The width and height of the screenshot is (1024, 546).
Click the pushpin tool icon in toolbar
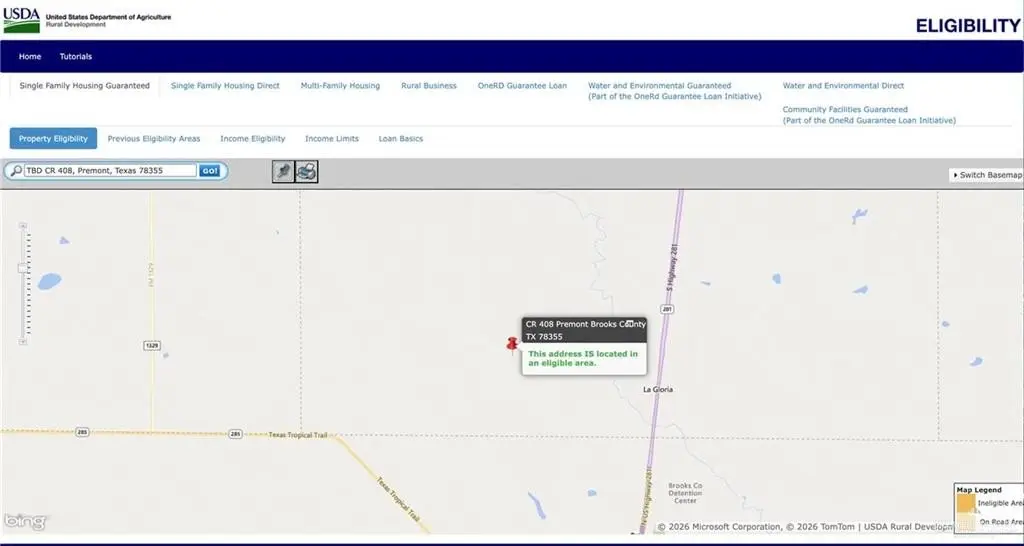(x=283, y=171)
